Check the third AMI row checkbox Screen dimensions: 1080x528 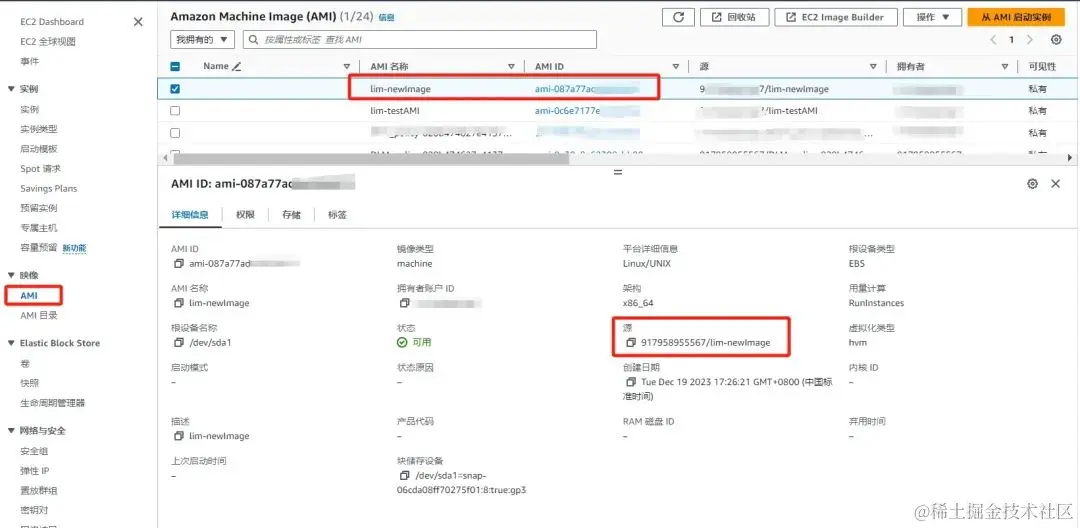tap(175, 133)
